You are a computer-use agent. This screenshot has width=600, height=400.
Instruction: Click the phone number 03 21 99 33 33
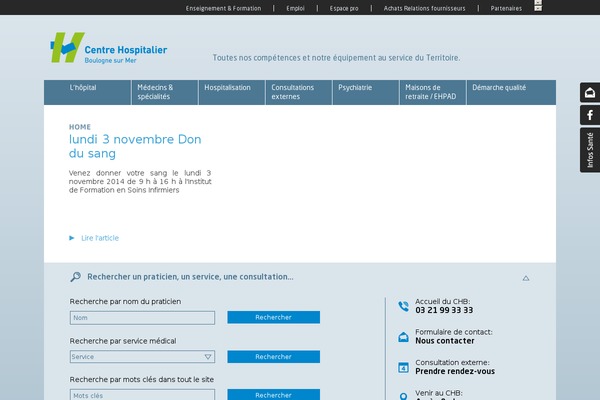(x=444, y=310)
